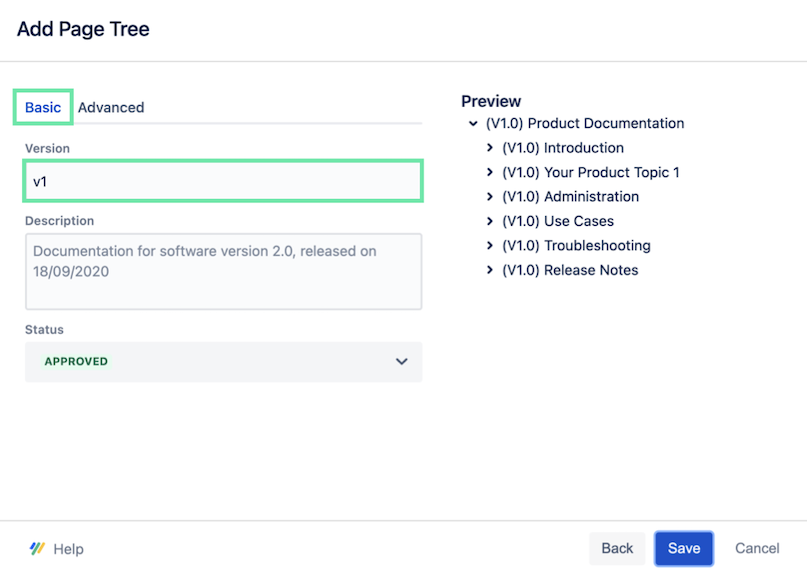Expand the Your Product Topic 1 node
Screen dimensions: 807x570
click(489, 172)
